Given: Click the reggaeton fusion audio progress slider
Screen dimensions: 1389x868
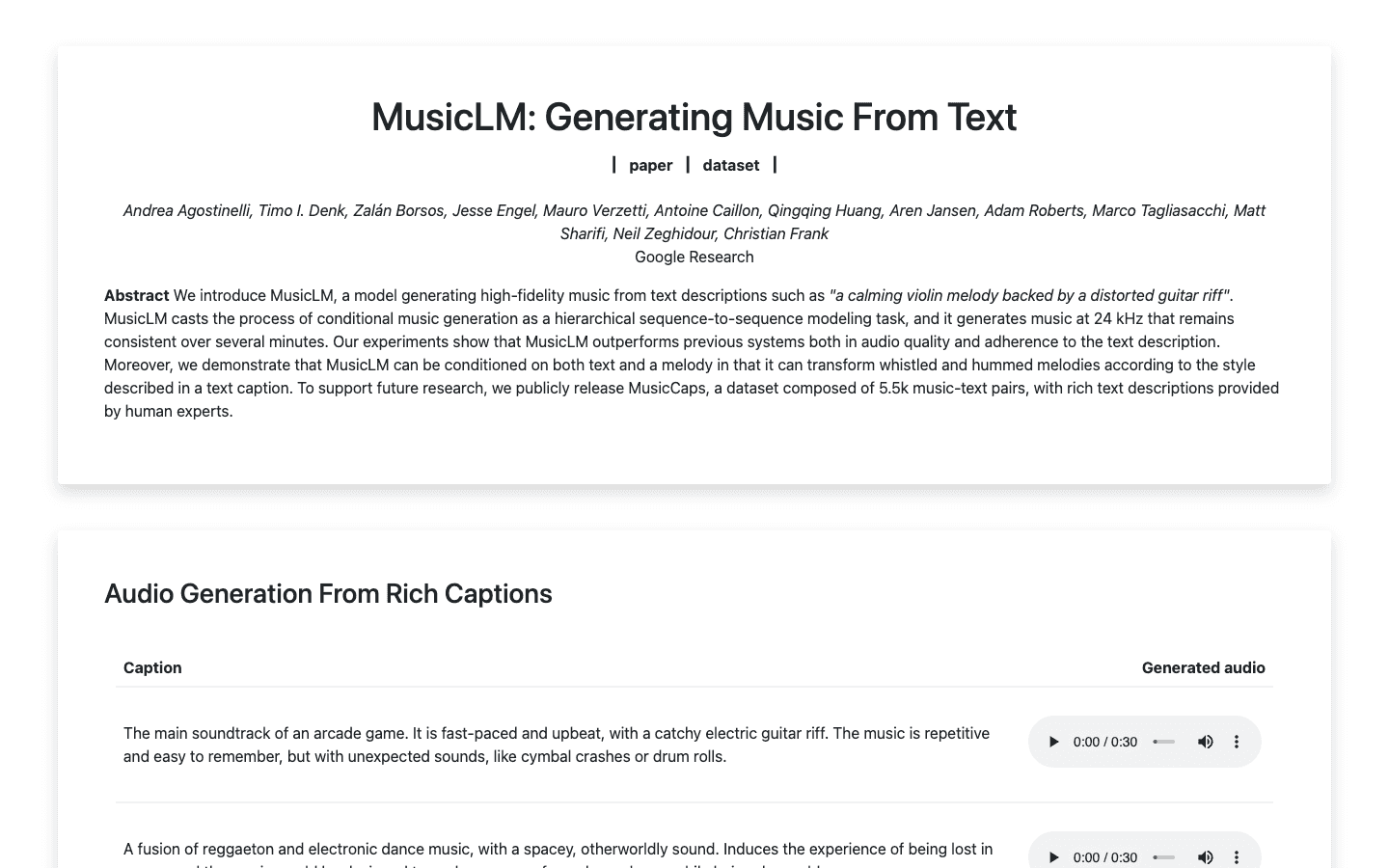Looking at the screenshot, I should click(1164, 856).
